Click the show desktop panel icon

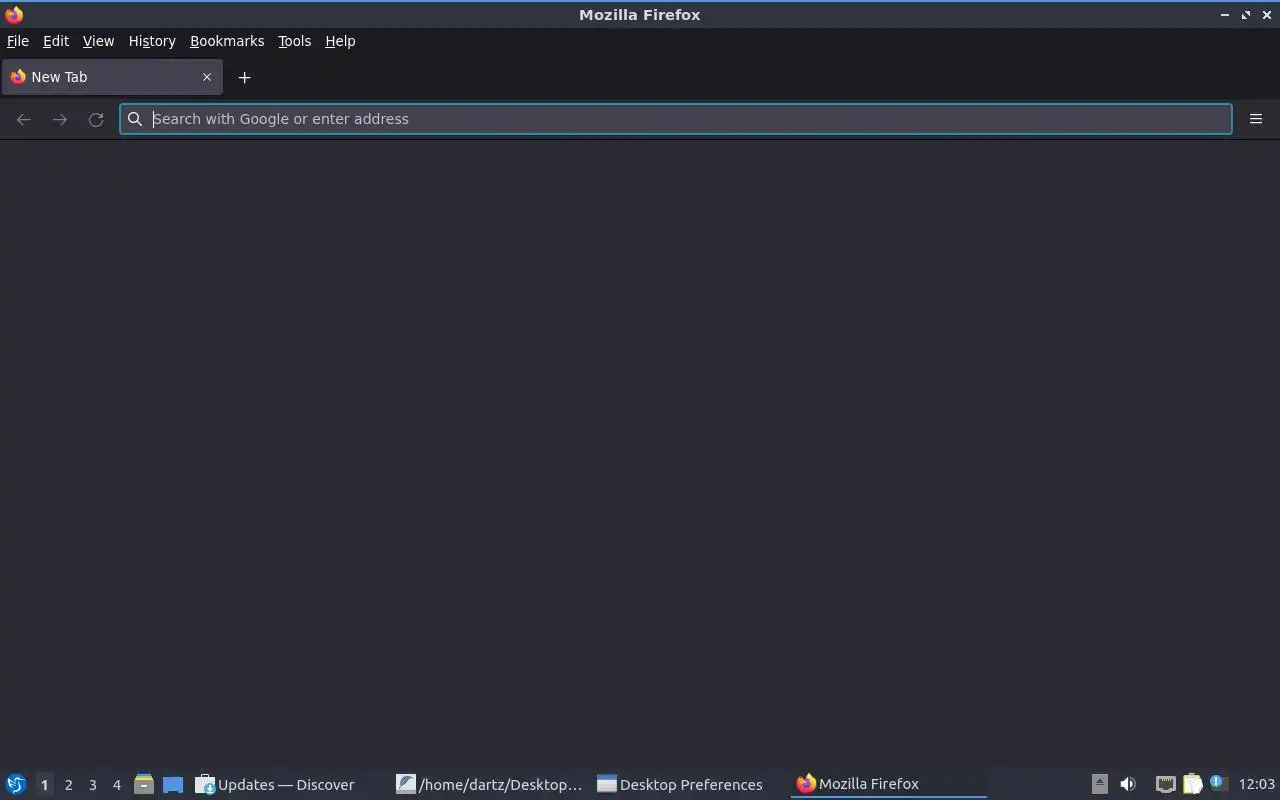[x=173, y=784]
